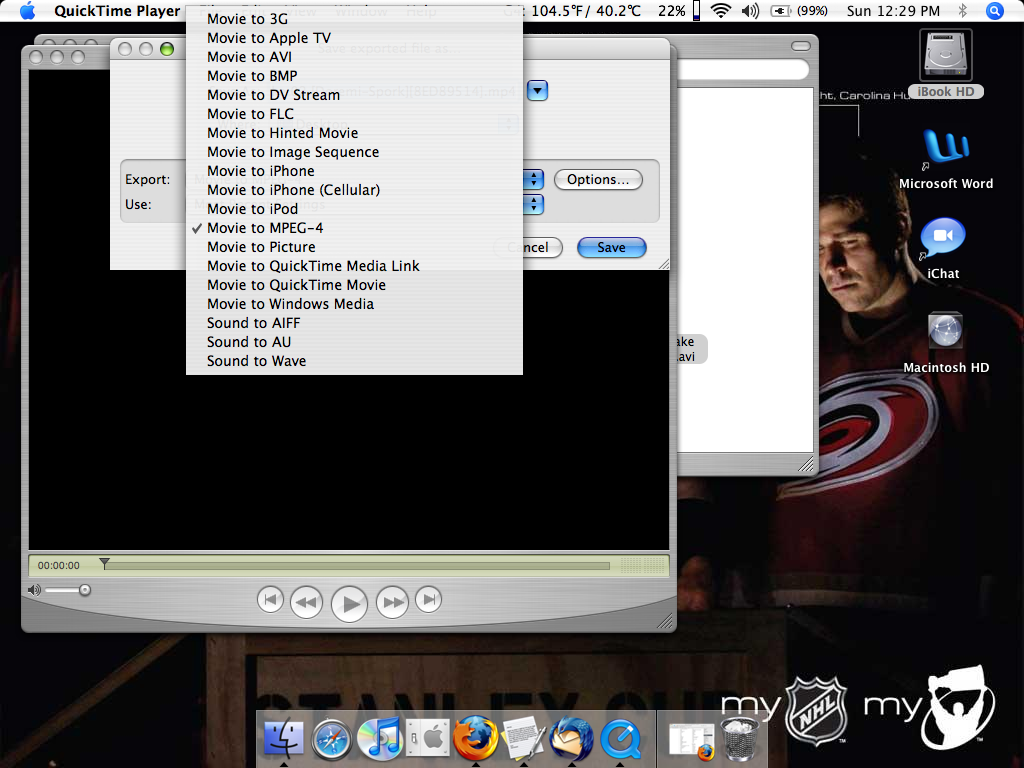Select the iBook HD desktop drive
This screenshot has height=768, width=1024.
pyautogui.click(x=945, y=63)
